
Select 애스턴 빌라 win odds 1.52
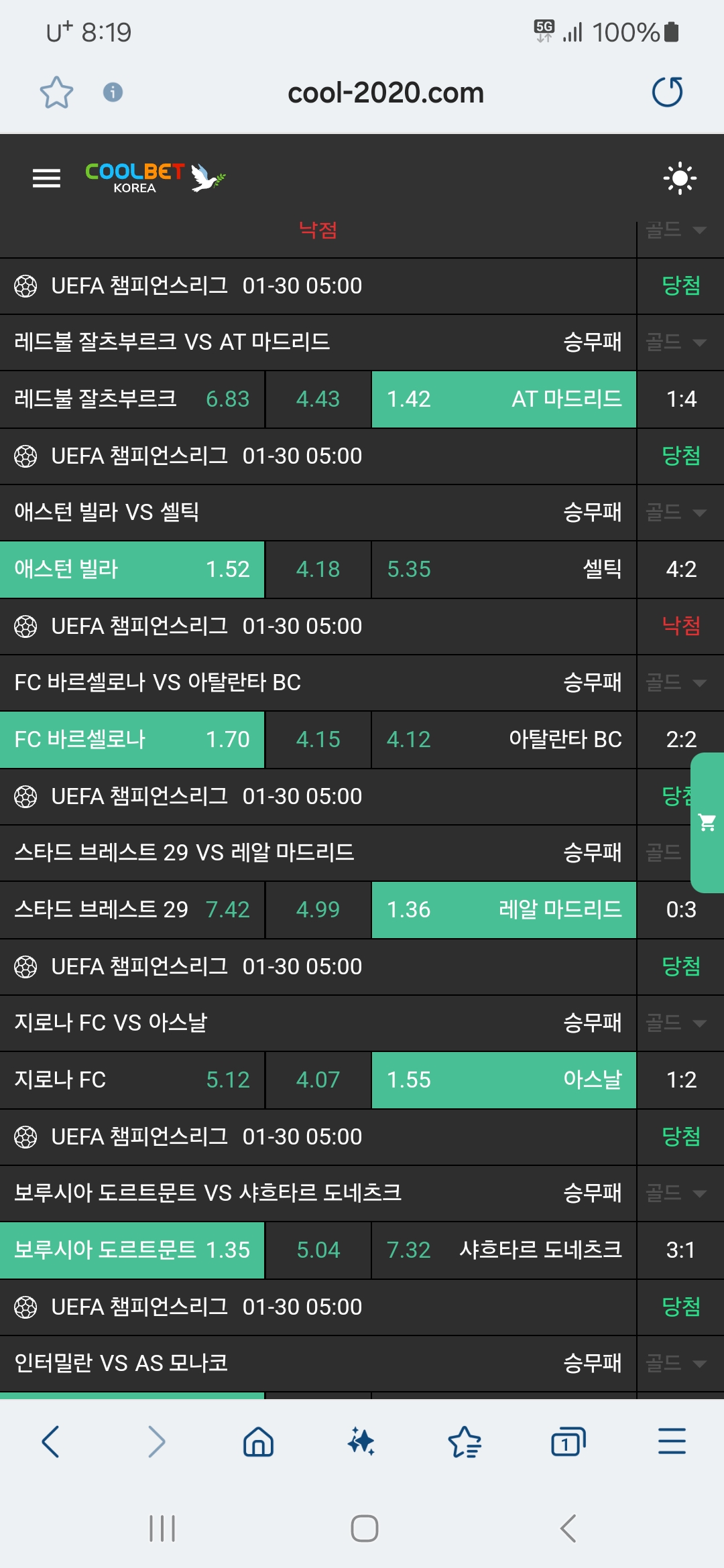pyautogui.click(x=132, y=570)
